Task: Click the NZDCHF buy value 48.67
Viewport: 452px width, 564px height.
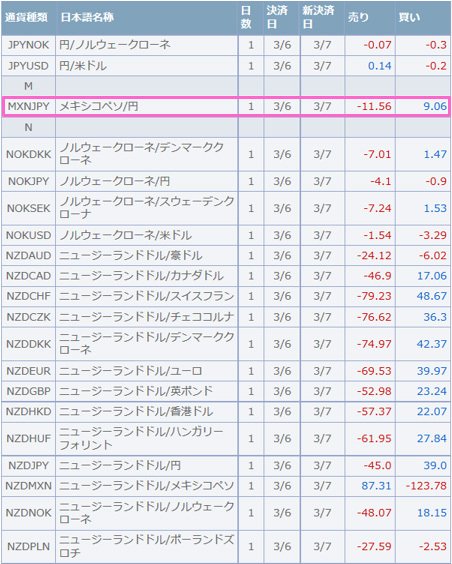Action: (x=432, y=296)
